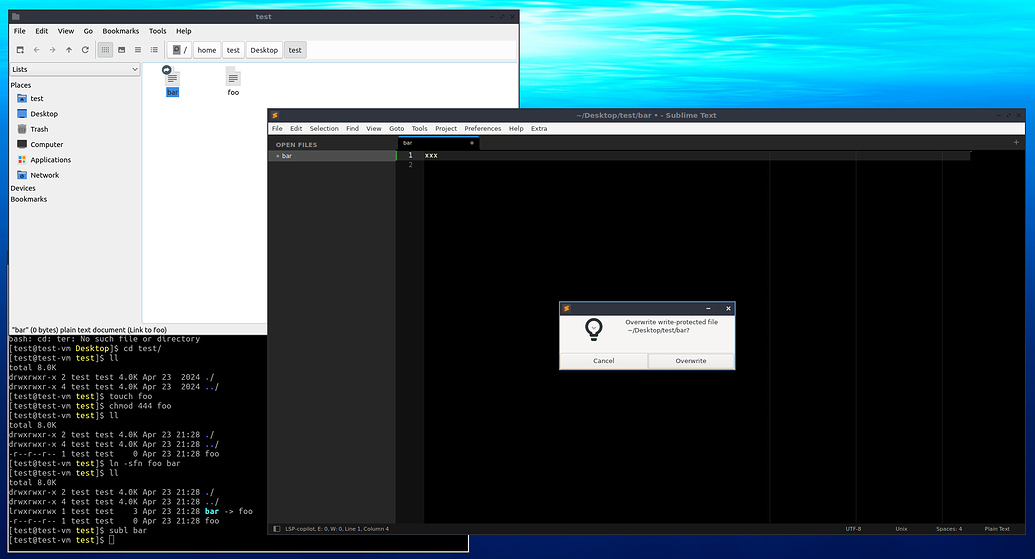Select the foo file icon
Screen dimensions: 1035x559
coord(233,80)
